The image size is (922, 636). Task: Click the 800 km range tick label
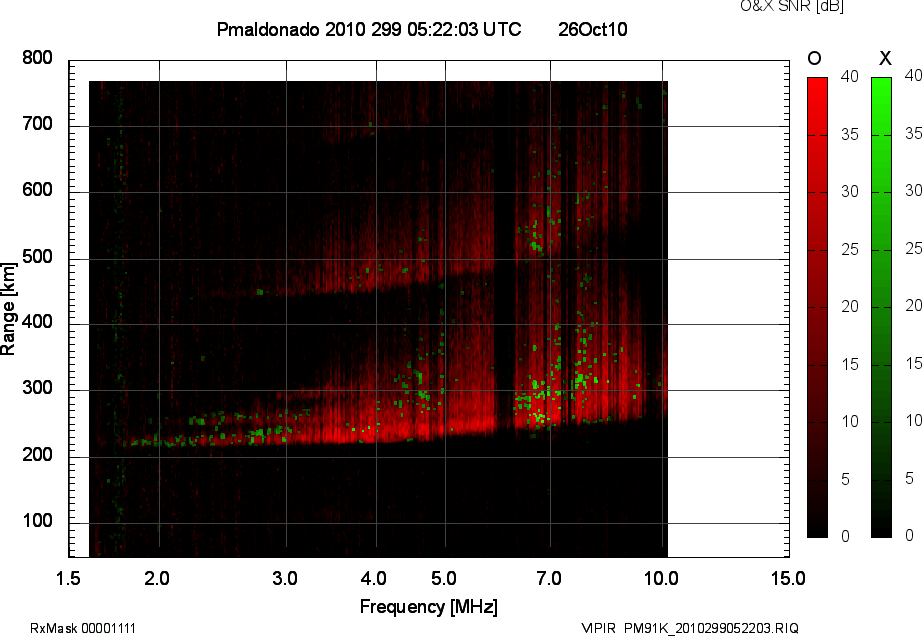(37, 58)
